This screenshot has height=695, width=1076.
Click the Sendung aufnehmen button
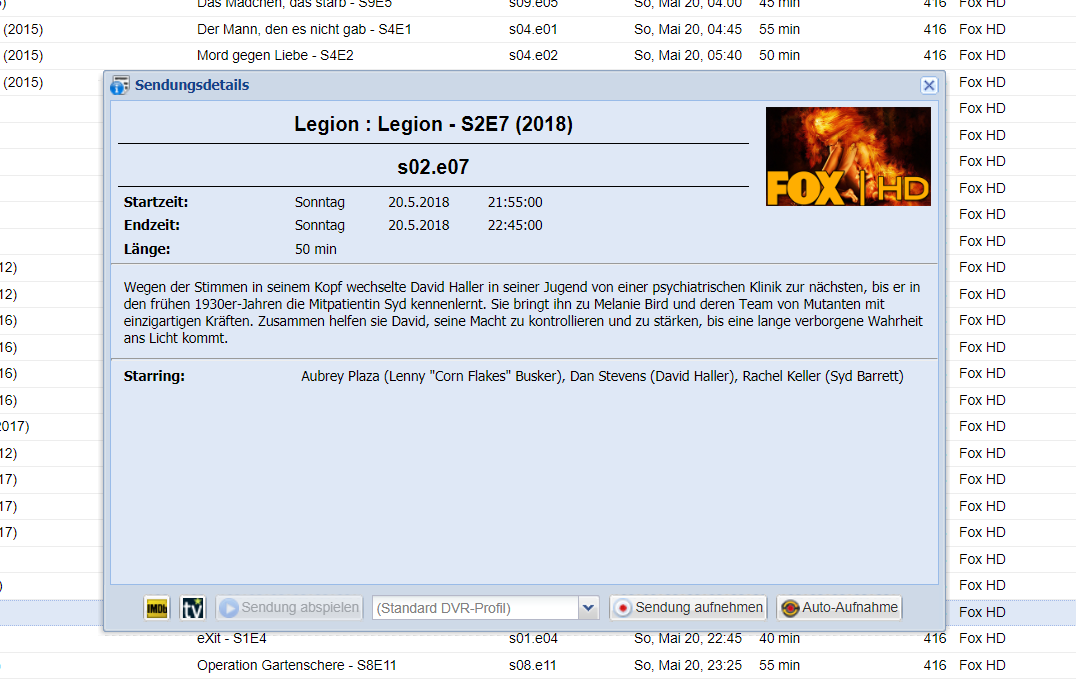coord(688,608)
